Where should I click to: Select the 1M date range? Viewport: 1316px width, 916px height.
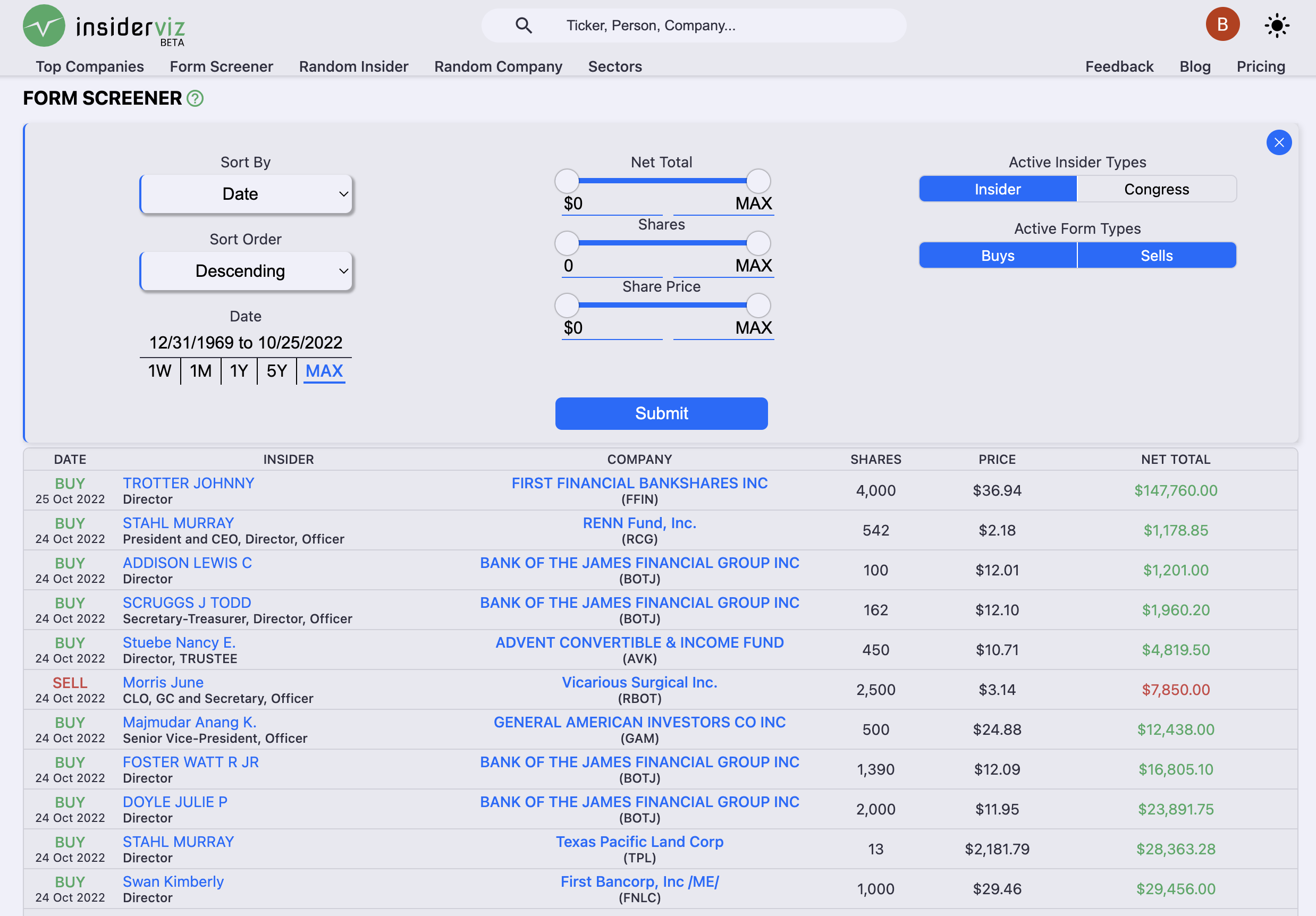[200, 371]
